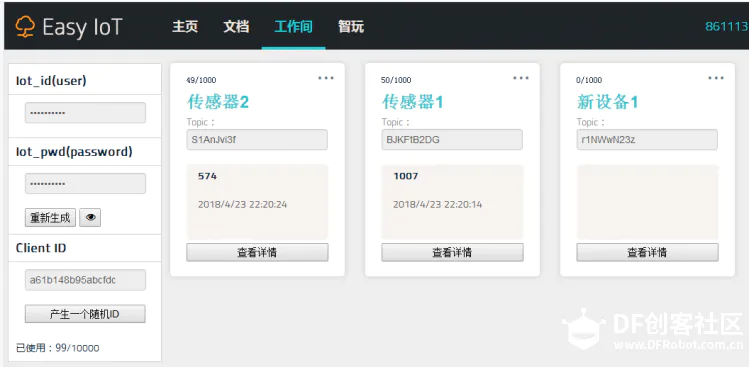Viewport: 749px width, 367px height.
Task: Click the 产生一个随机ID button
Action: coord(85,314)
